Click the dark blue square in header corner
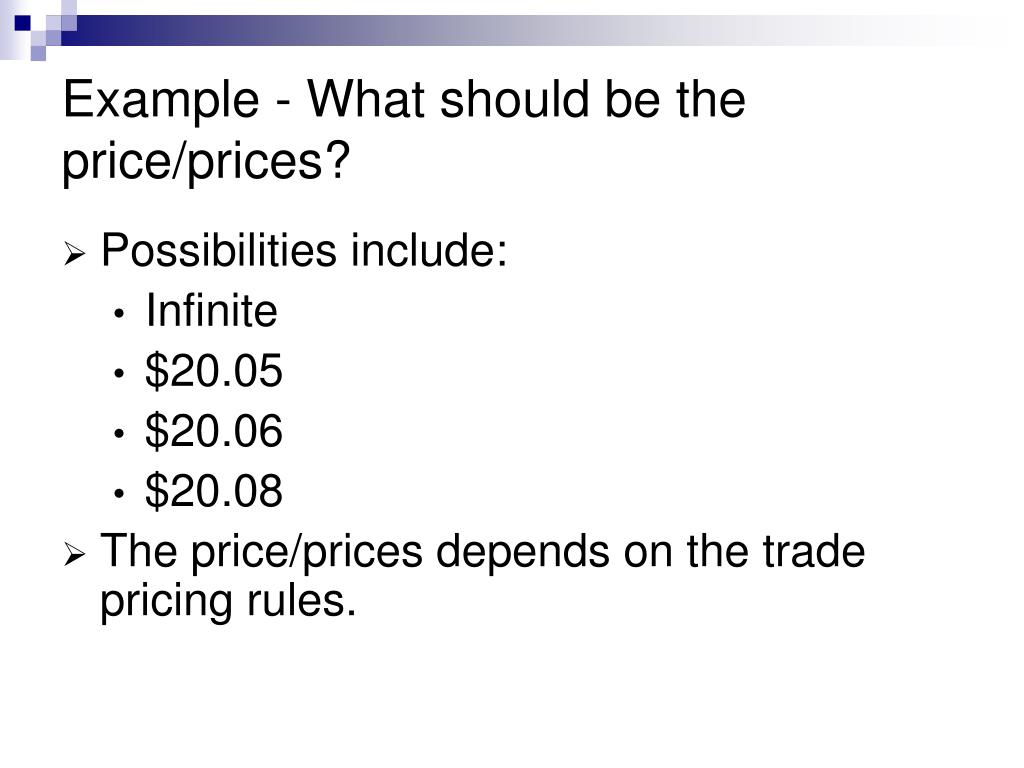Viewport: 1024px width, 768px height. tap(23, 24)
